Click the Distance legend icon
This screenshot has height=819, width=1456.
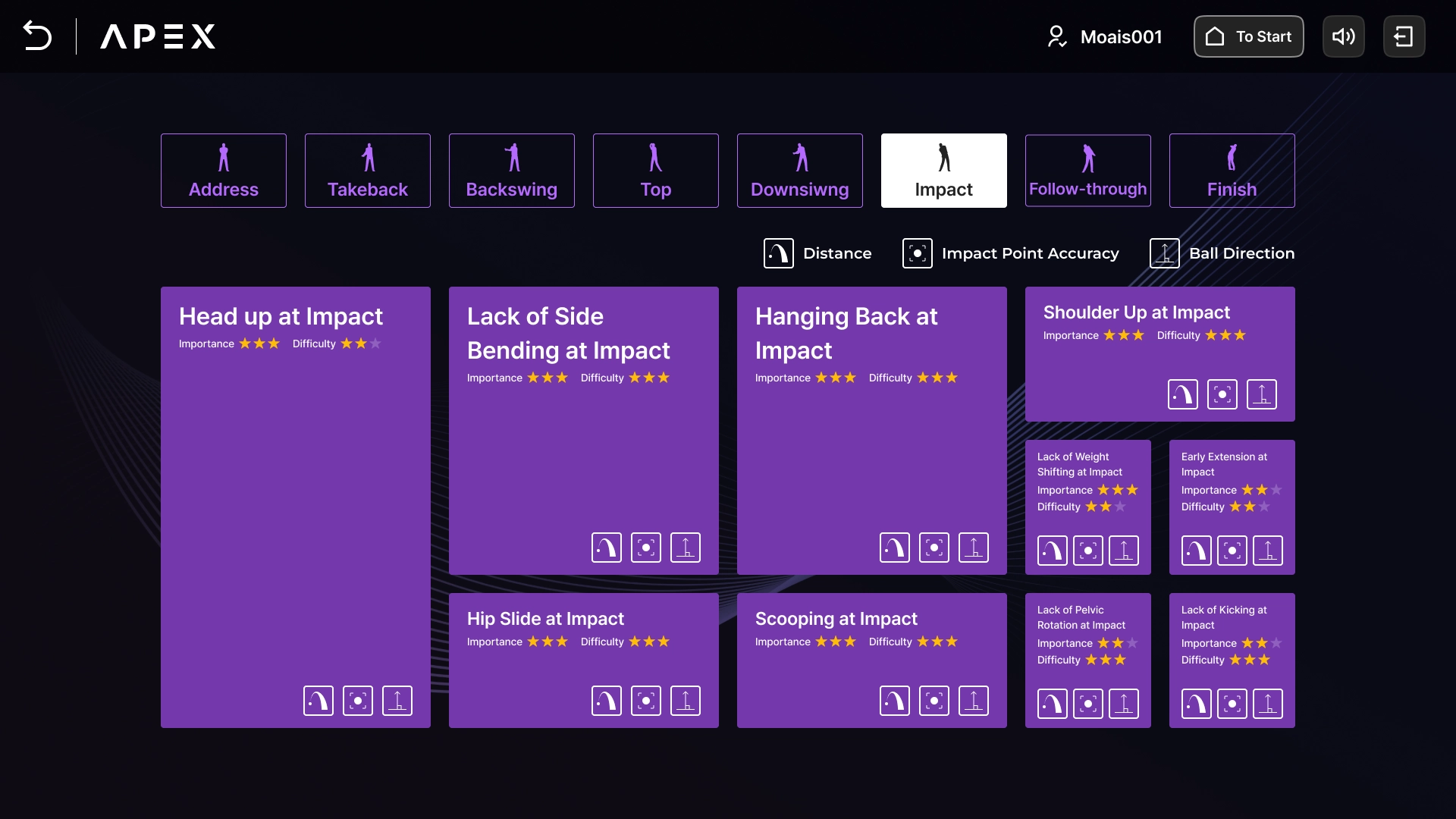pyautogui.click(x=778, y=253)
